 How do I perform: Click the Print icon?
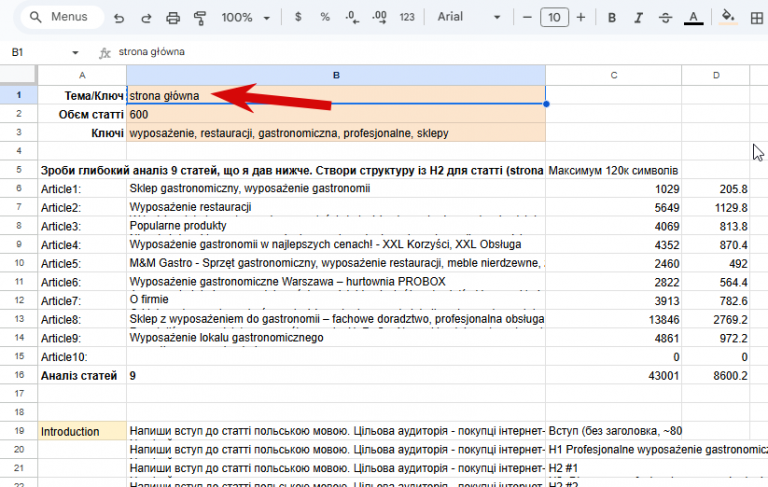click(173, 18)
